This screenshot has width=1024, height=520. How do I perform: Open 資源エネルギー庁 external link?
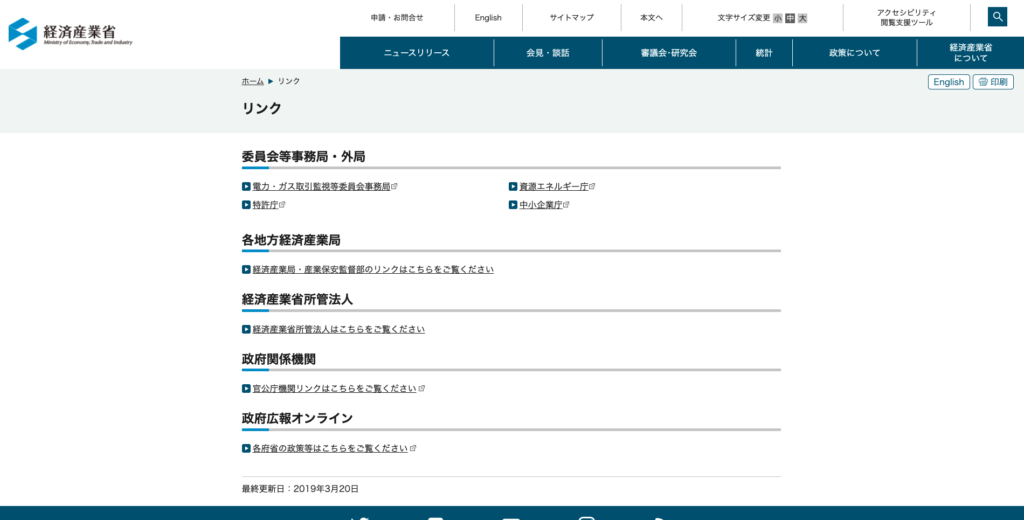(x=553, y=187)
